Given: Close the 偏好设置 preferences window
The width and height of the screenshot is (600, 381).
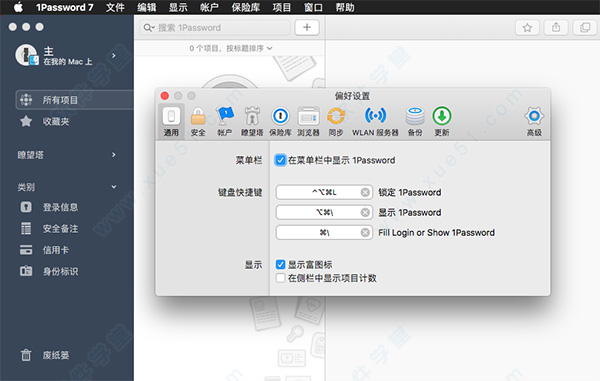Looking at the screenshot, I should [165, 96].
